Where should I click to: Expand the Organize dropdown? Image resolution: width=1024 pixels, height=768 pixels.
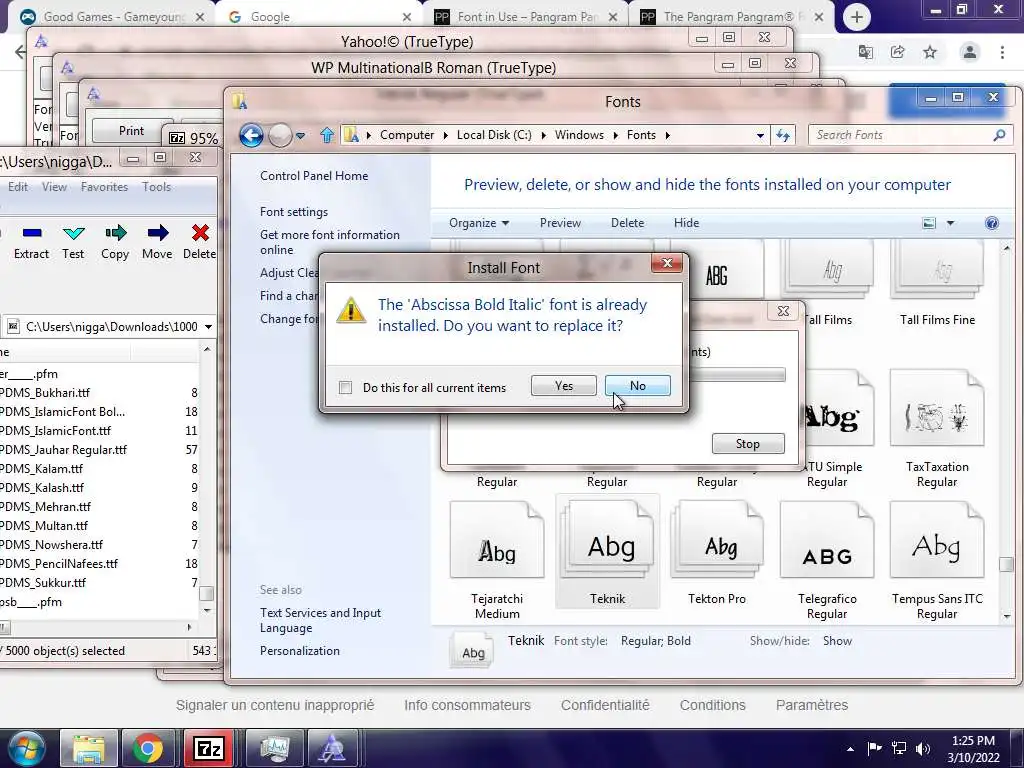tap(479, 223)
